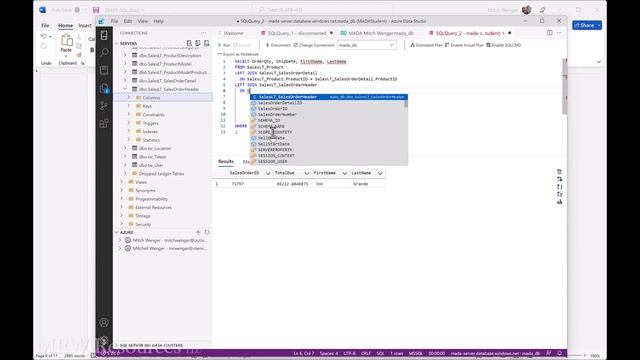Screen dimensions: 640x360
Task: Click the notifications bell in status bar
Action: point(560,353)
